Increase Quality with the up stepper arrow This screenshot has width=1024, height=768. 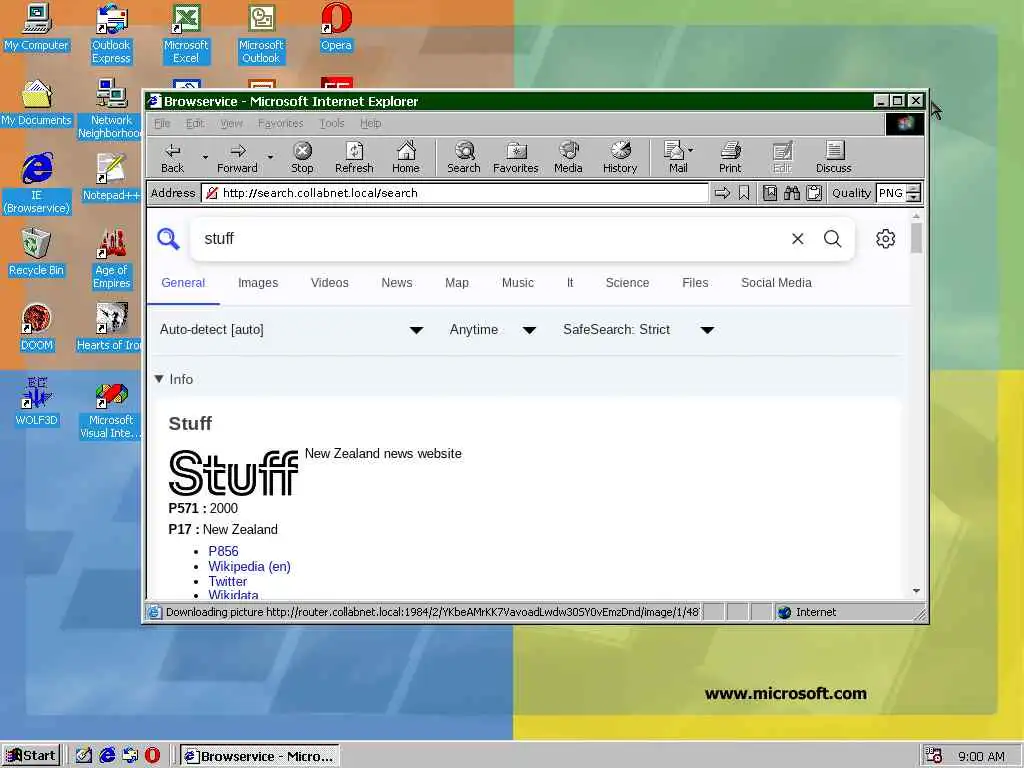[914, 189]
